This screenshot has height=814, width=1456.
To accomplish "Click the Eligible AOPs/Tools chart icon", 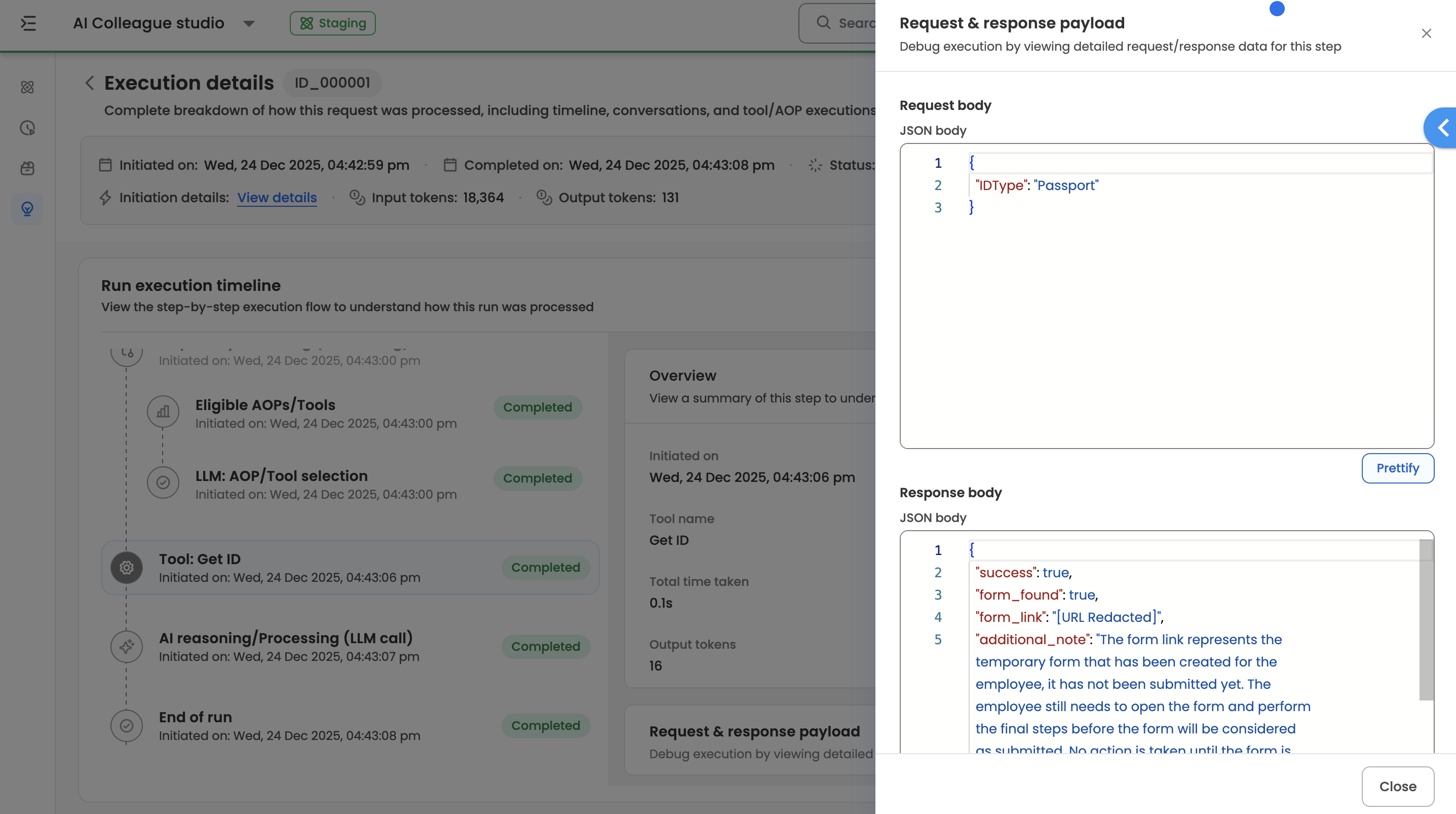I will coord(163,411).
